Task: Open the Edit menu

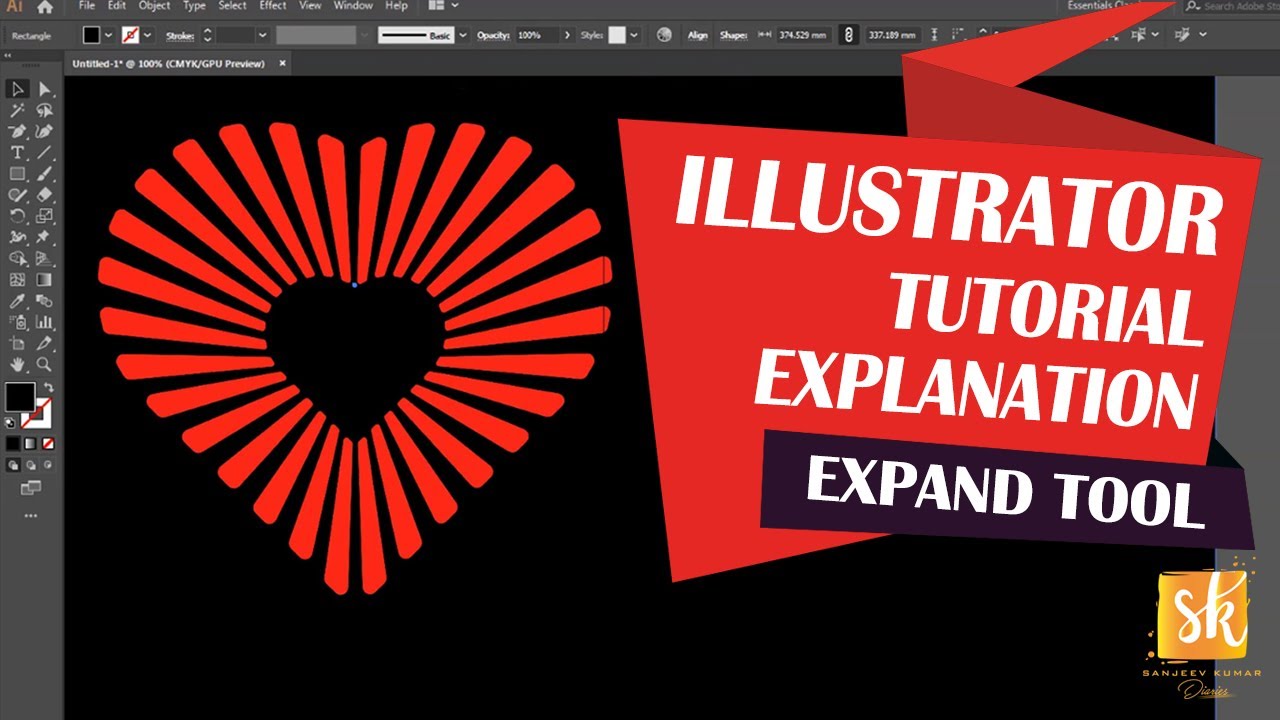Action: (117, 6)
